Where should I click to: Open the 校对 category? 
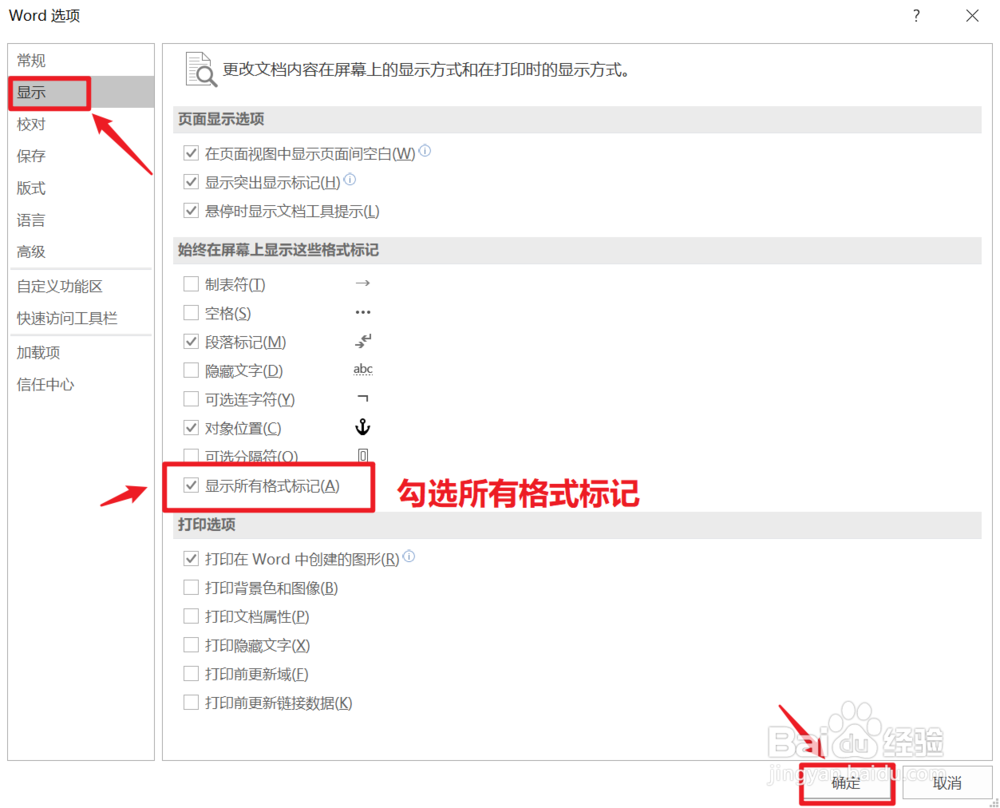point(81,124)
